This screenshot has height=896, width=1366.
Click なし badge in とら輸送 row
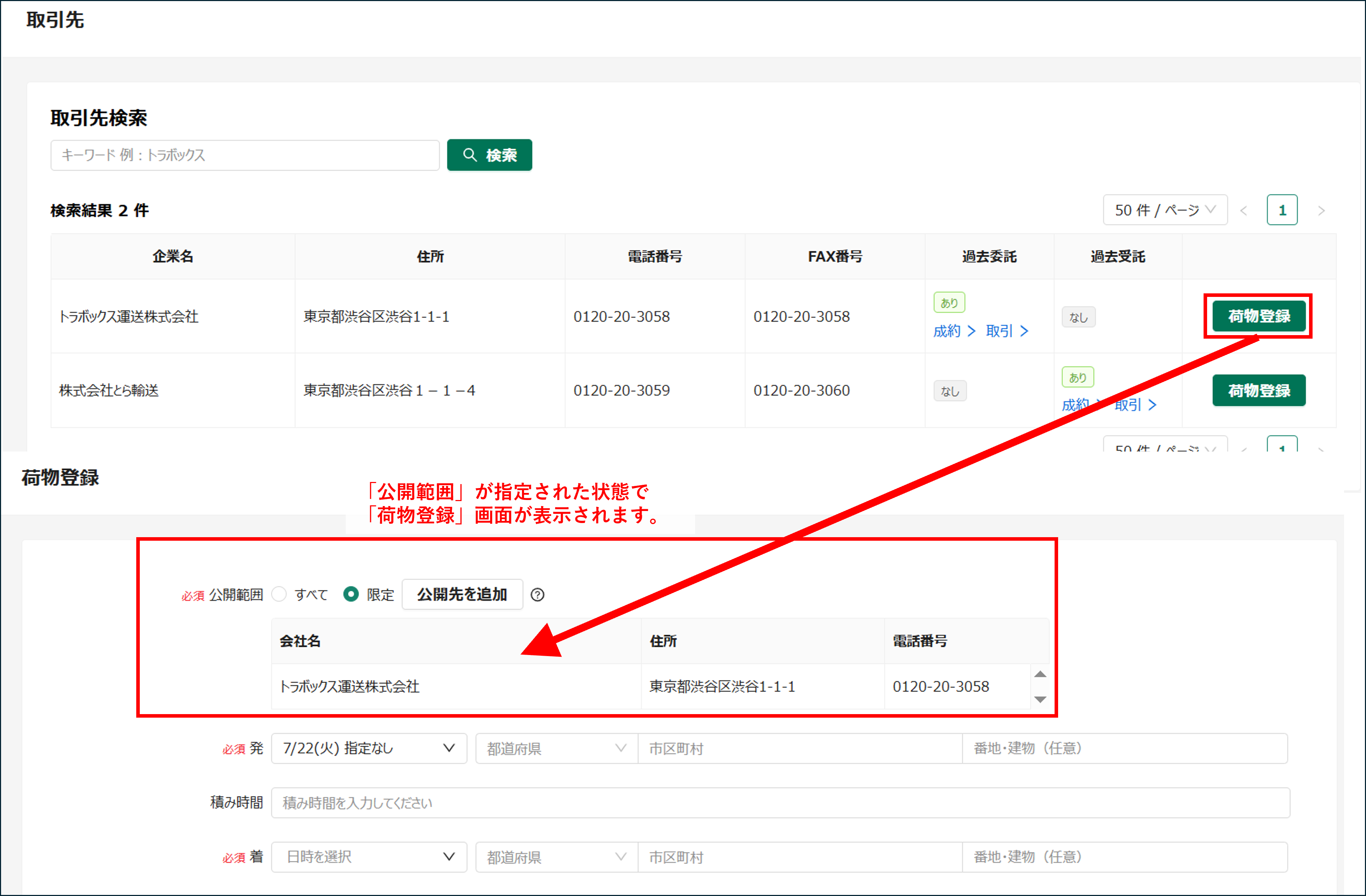[950, 391]
